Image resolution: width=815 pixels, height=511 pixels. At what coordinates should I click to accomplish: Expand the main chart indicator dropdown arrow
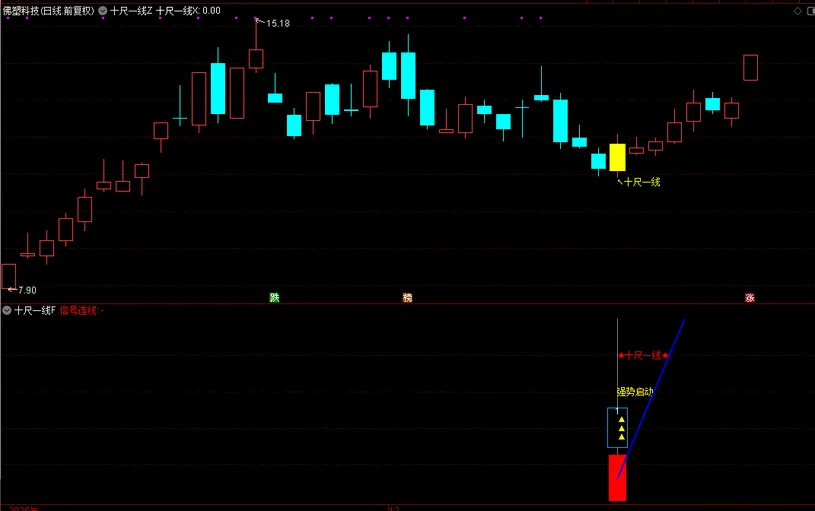click(103, 10)
